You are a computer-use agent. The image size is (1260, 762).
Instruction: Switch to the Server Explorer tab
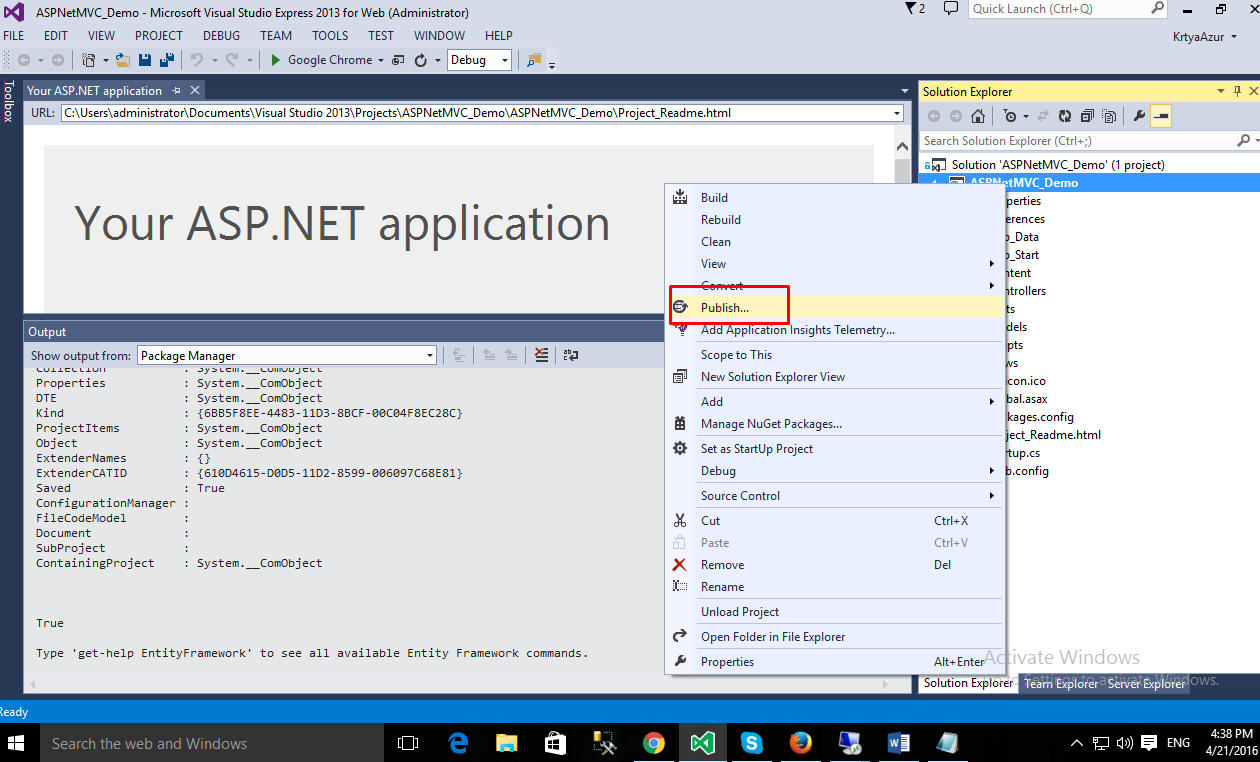tap(1146, 683)
